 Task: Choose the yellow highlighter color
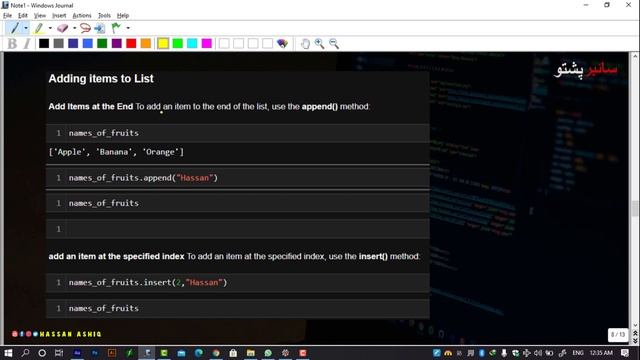(x=163, y=43)
